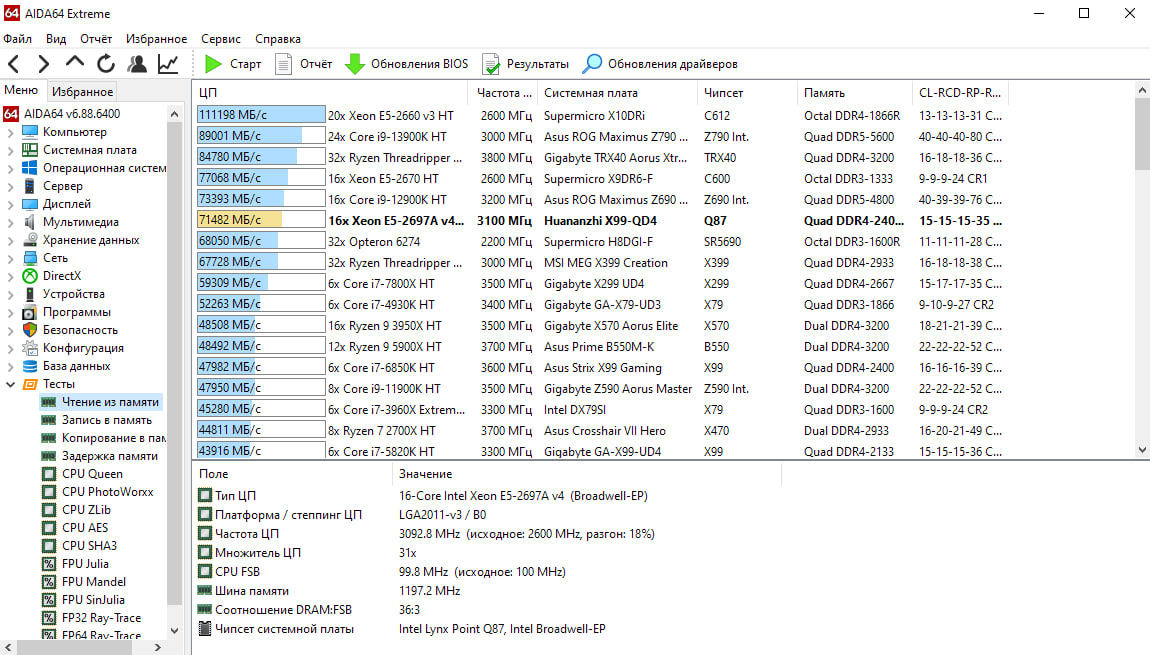1150x655 pixels.
Task: Expand the Компьютер tree node
Action: pyautogui.click(x=10, y=133)
